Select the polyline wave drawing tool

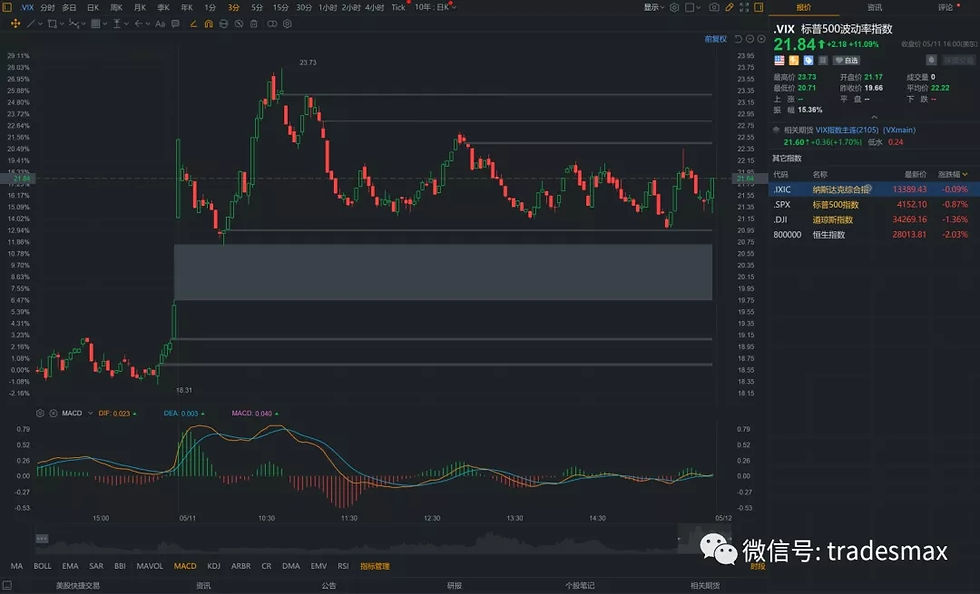[x=73, y=24]
